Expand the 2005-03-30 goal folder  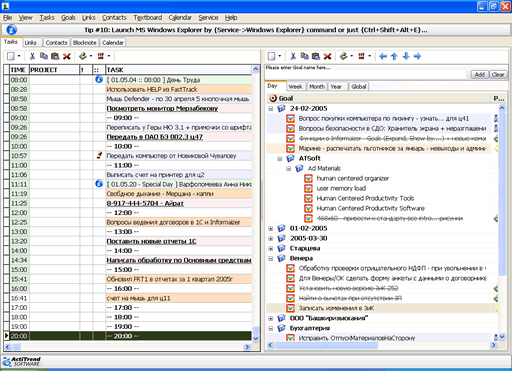click(x=271, y=238)
